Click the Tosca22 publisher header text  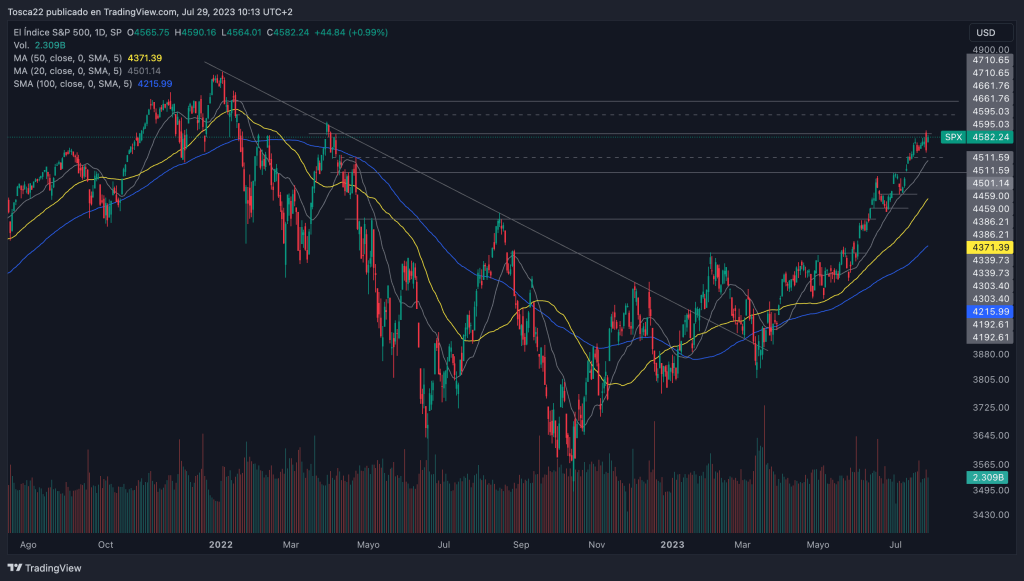(150, 13)
